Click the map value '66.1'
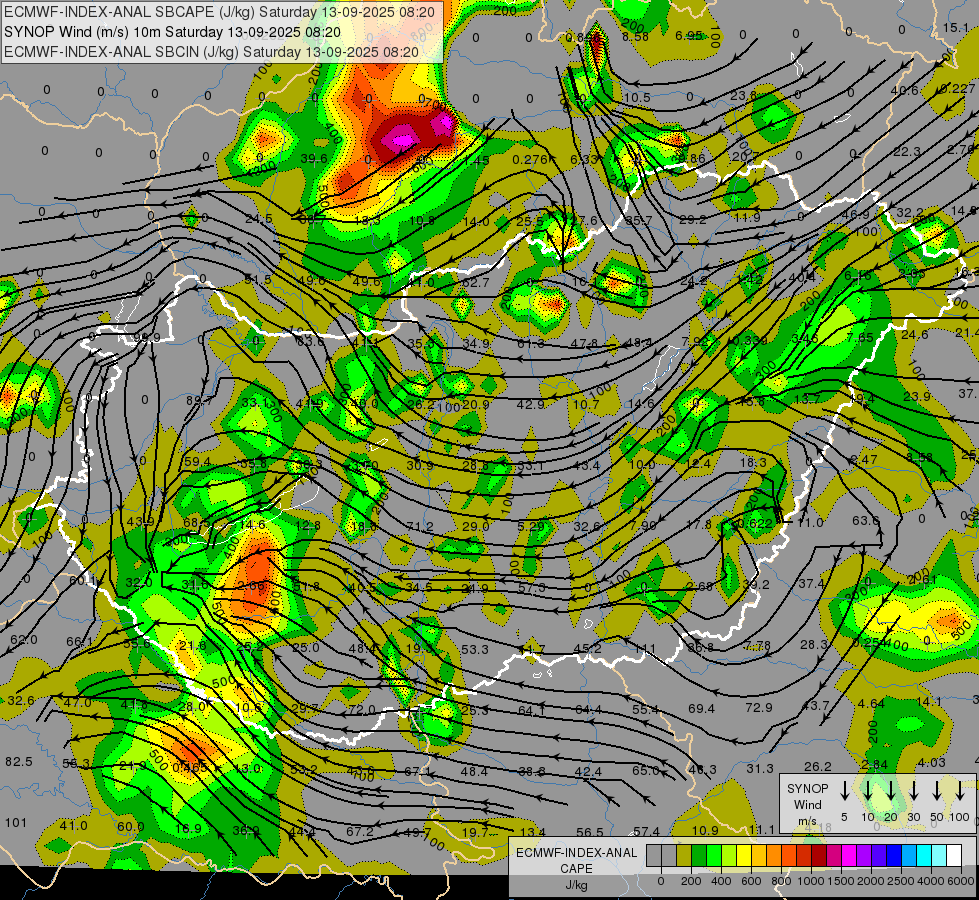Image resolution: width=979 pixels, height=900 pixels. coord(79,641)
